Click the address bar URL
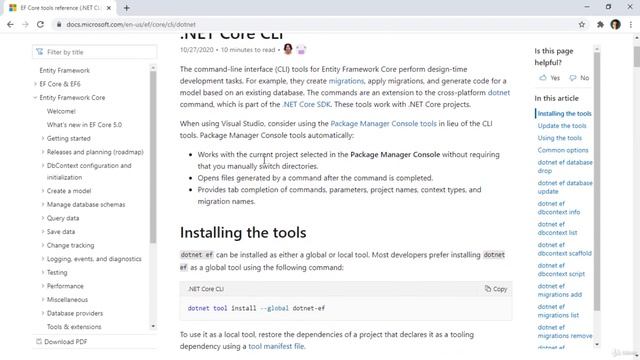 pos(131,24)
